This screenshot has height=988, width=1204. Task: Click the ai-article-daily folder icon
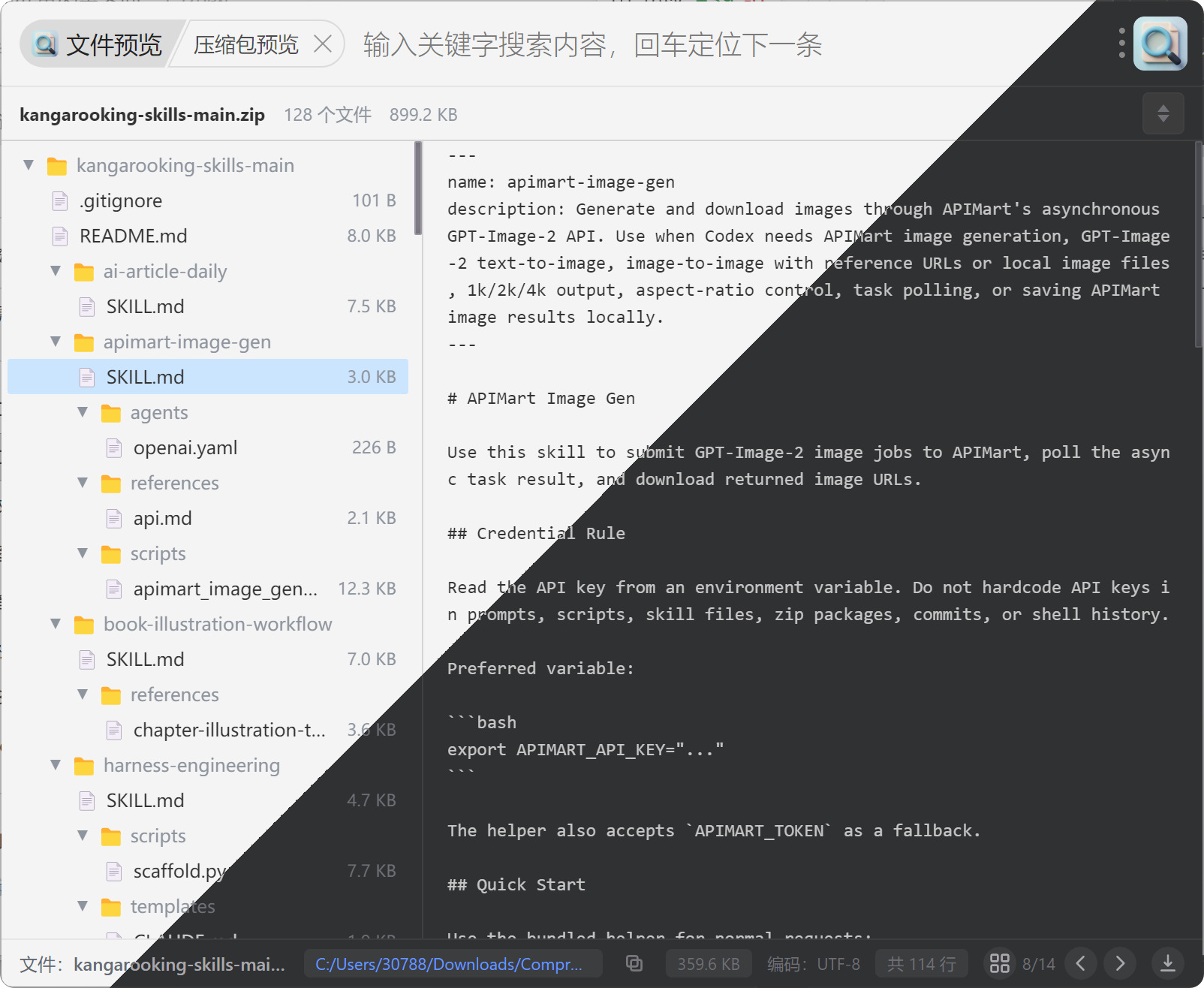(x=84, y=272)
